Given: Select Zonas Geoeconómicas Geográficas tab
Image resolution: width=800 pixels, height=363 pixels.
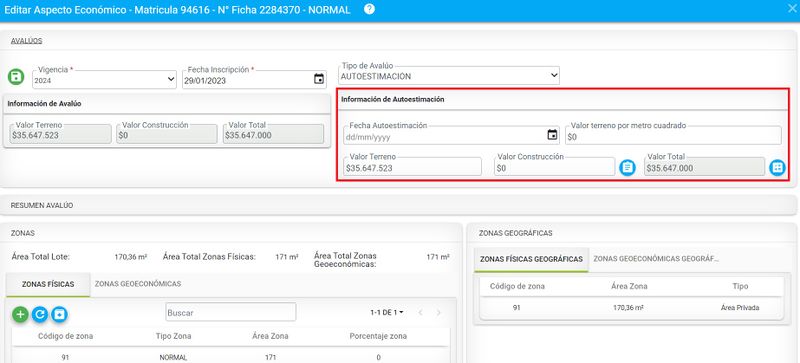Looking at the screenshot, I should [656, 259].
